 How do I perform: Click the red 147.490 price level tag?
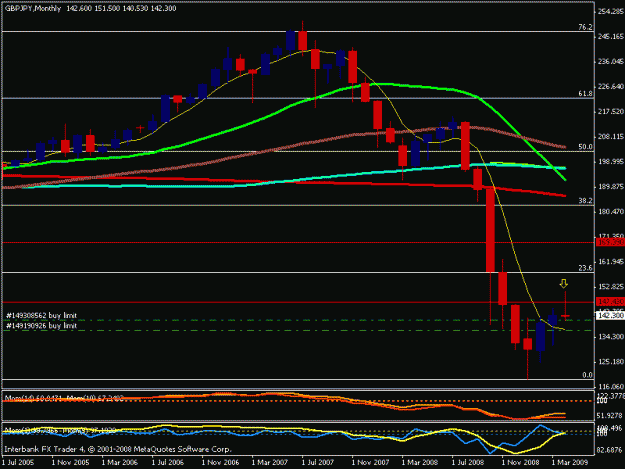coord(610,301)
